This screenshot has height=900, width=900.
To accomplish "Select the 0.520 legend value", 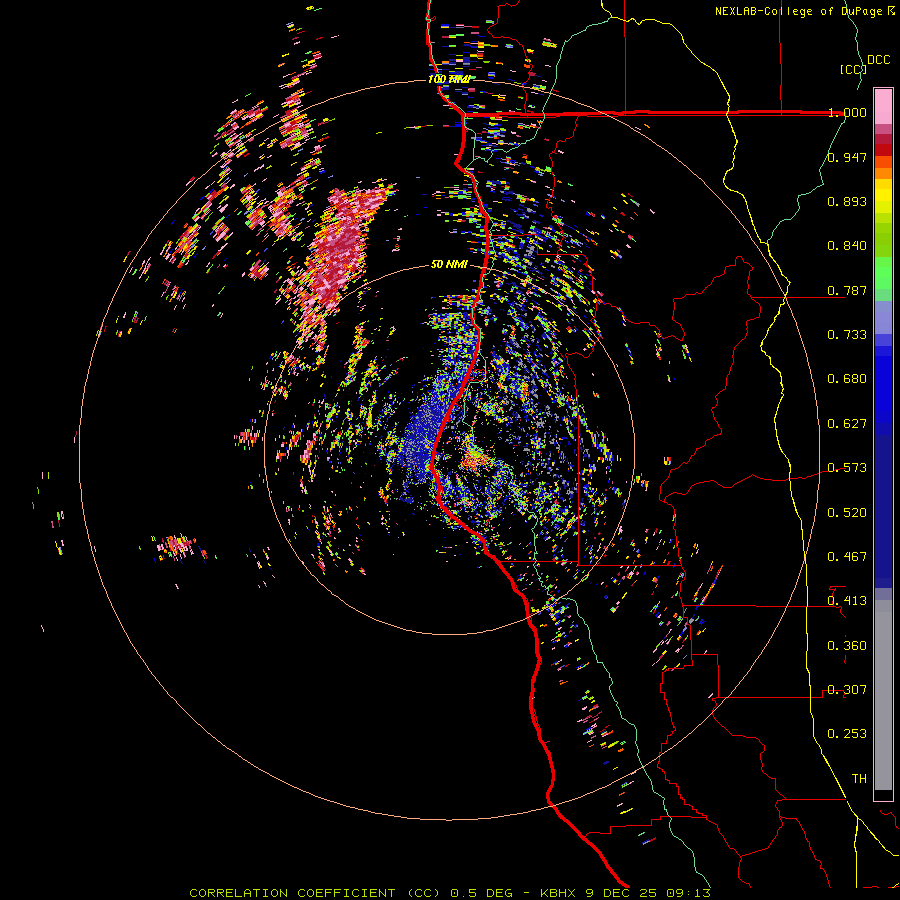I will (847, 513).
